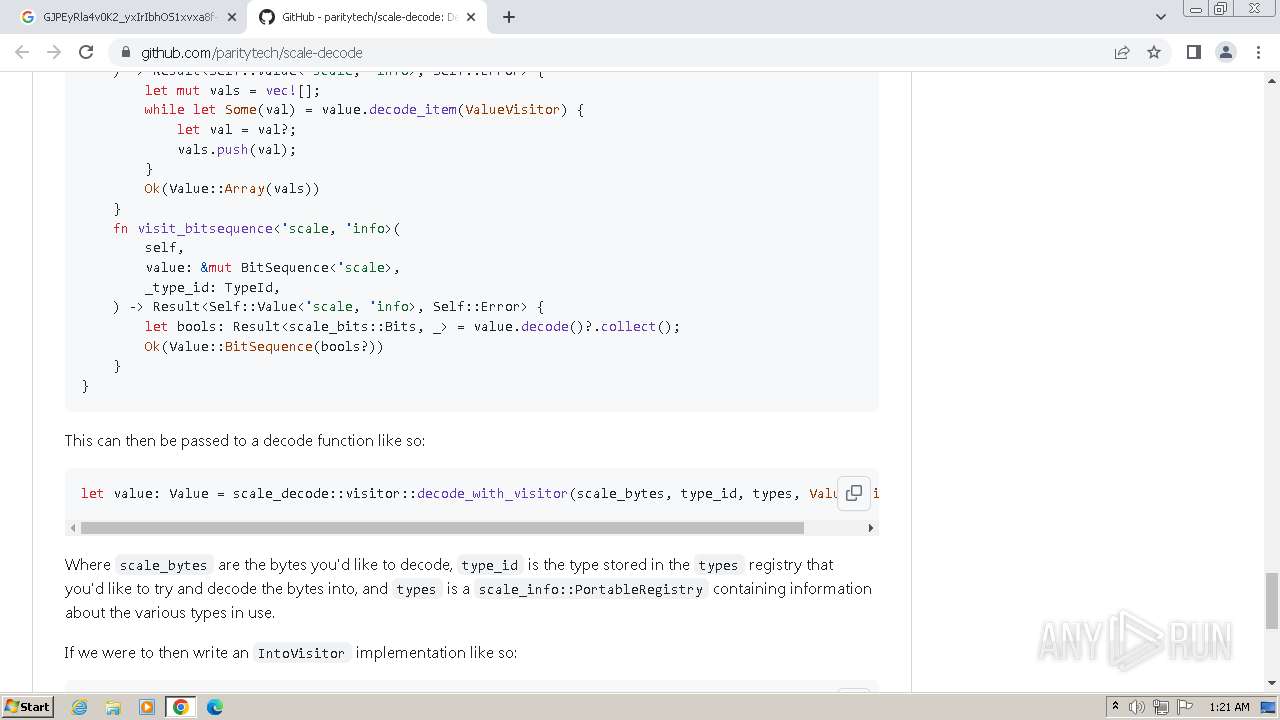Select the GitHub paritytech/scale-decode tab

tap(366, 17)
